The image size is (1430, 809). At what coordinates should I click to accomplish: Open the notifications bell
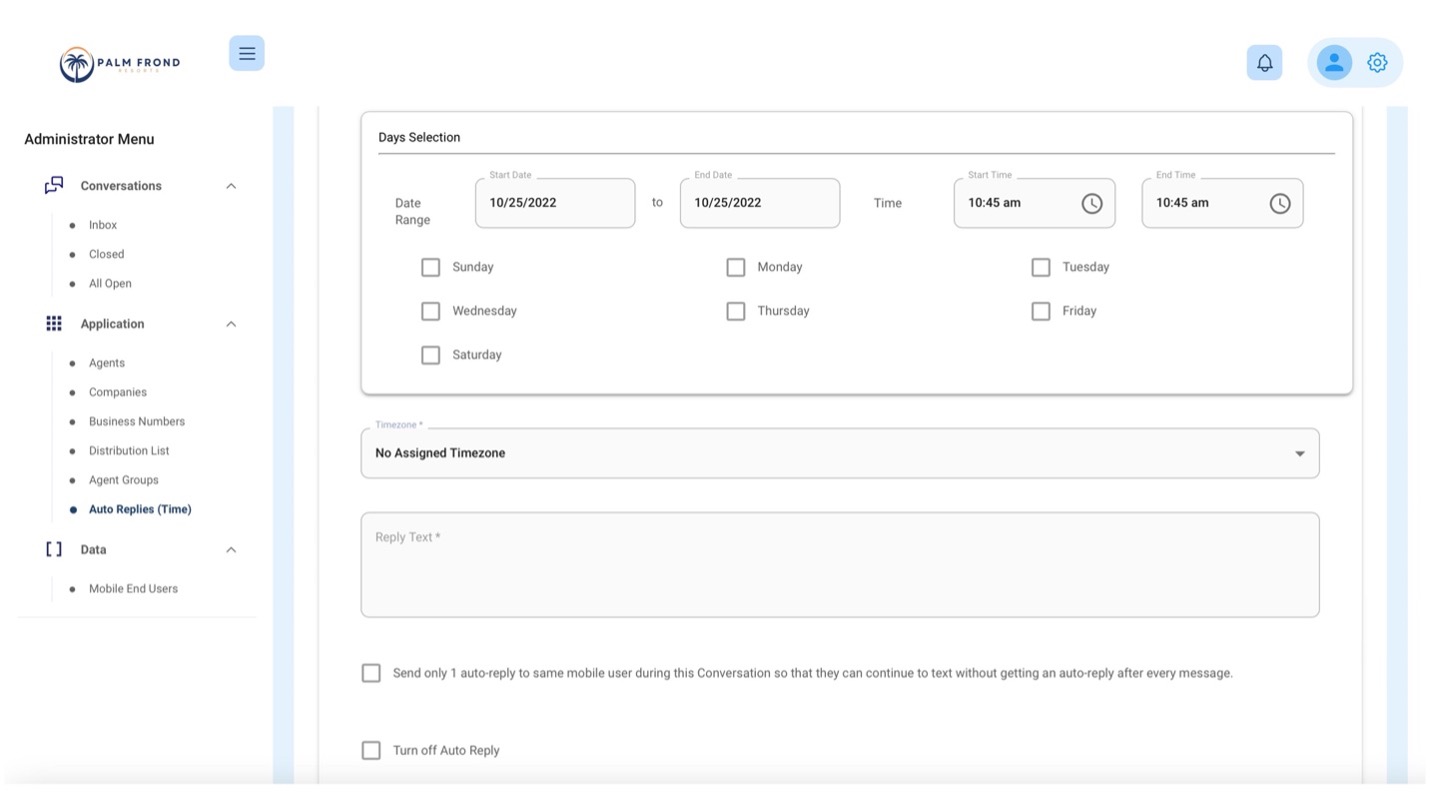(1264, 63)
